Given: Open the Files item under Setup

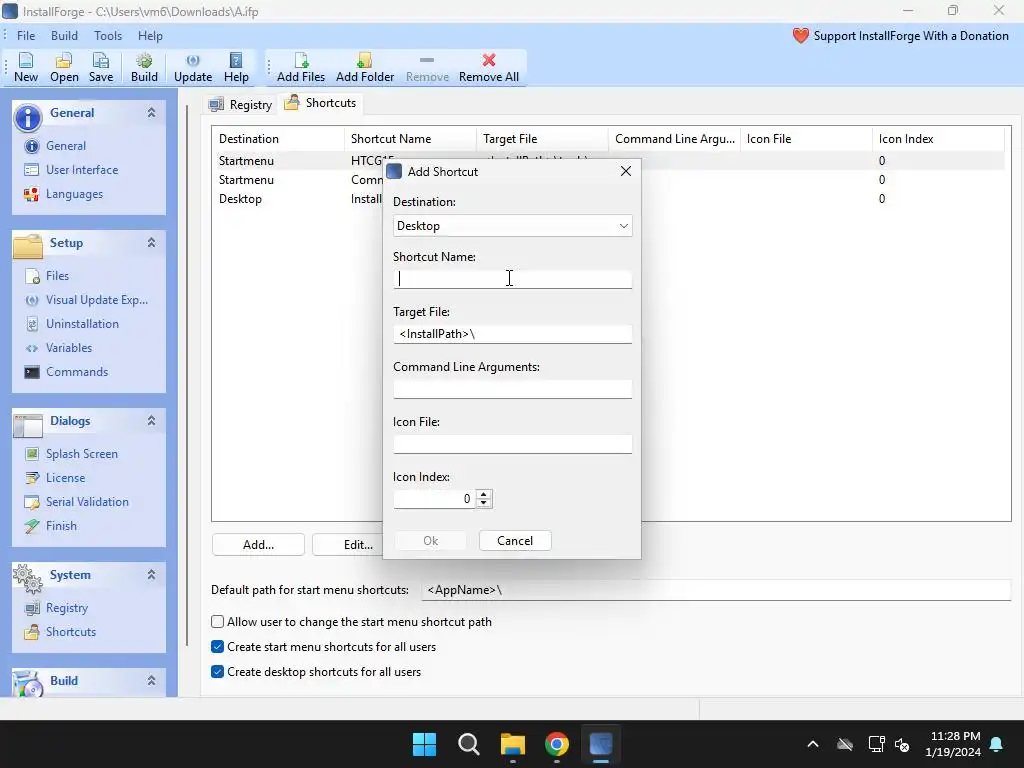Looking at the screenshot, I should click(57, 276).
